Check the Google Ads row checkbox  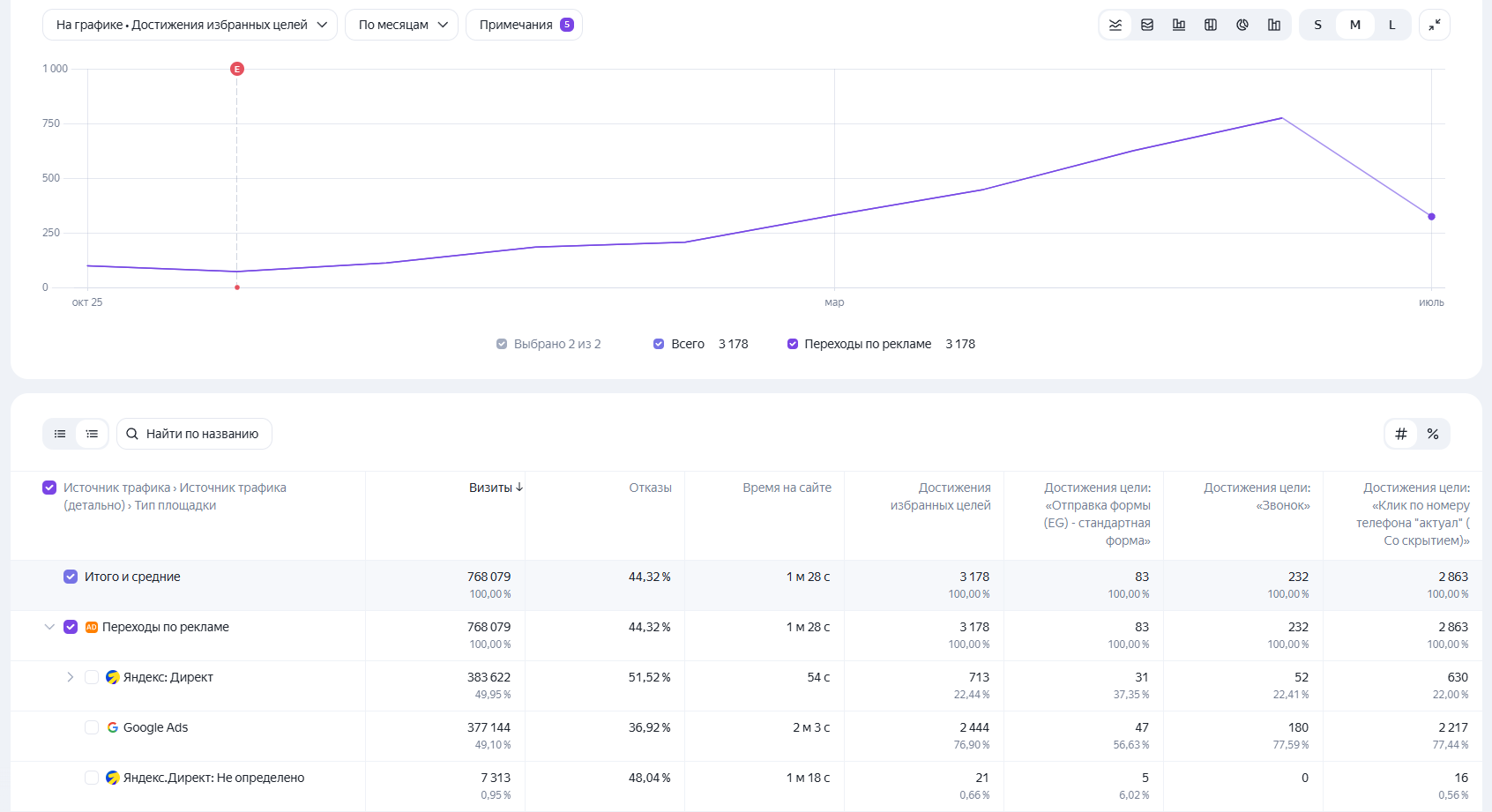[92, 727]
